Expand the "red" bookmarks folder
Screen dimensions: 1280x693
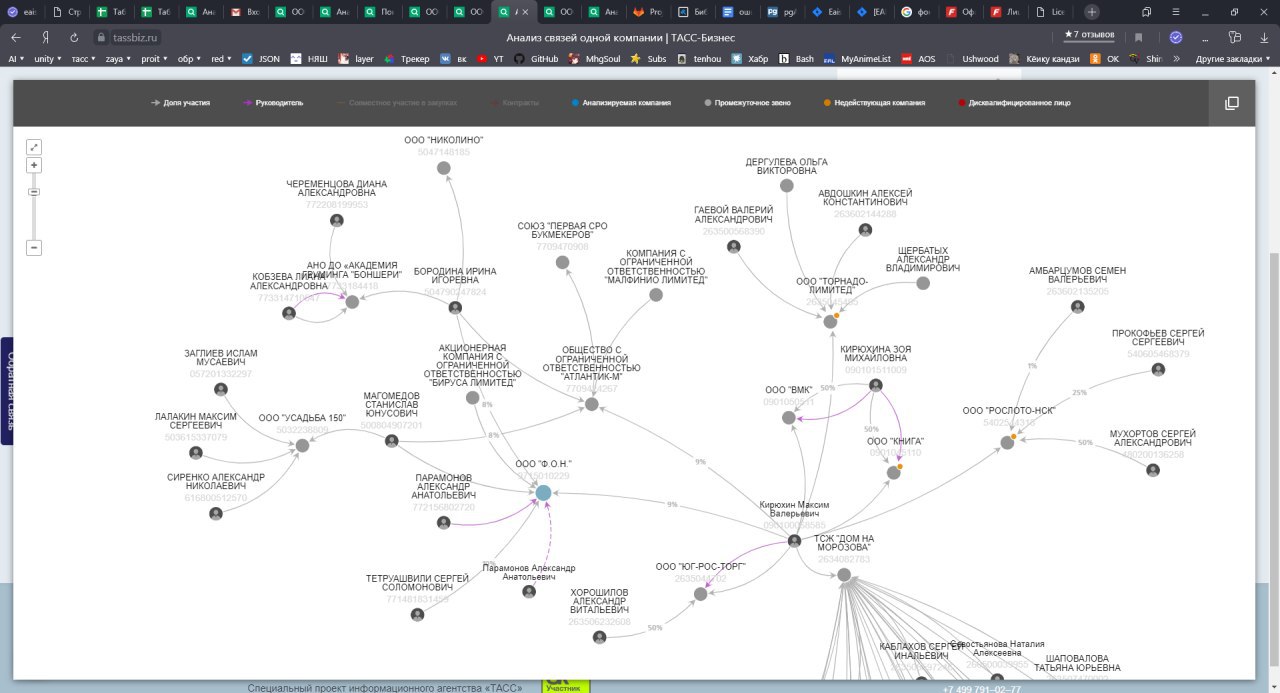pyautogui.click(x=222, y=59)
